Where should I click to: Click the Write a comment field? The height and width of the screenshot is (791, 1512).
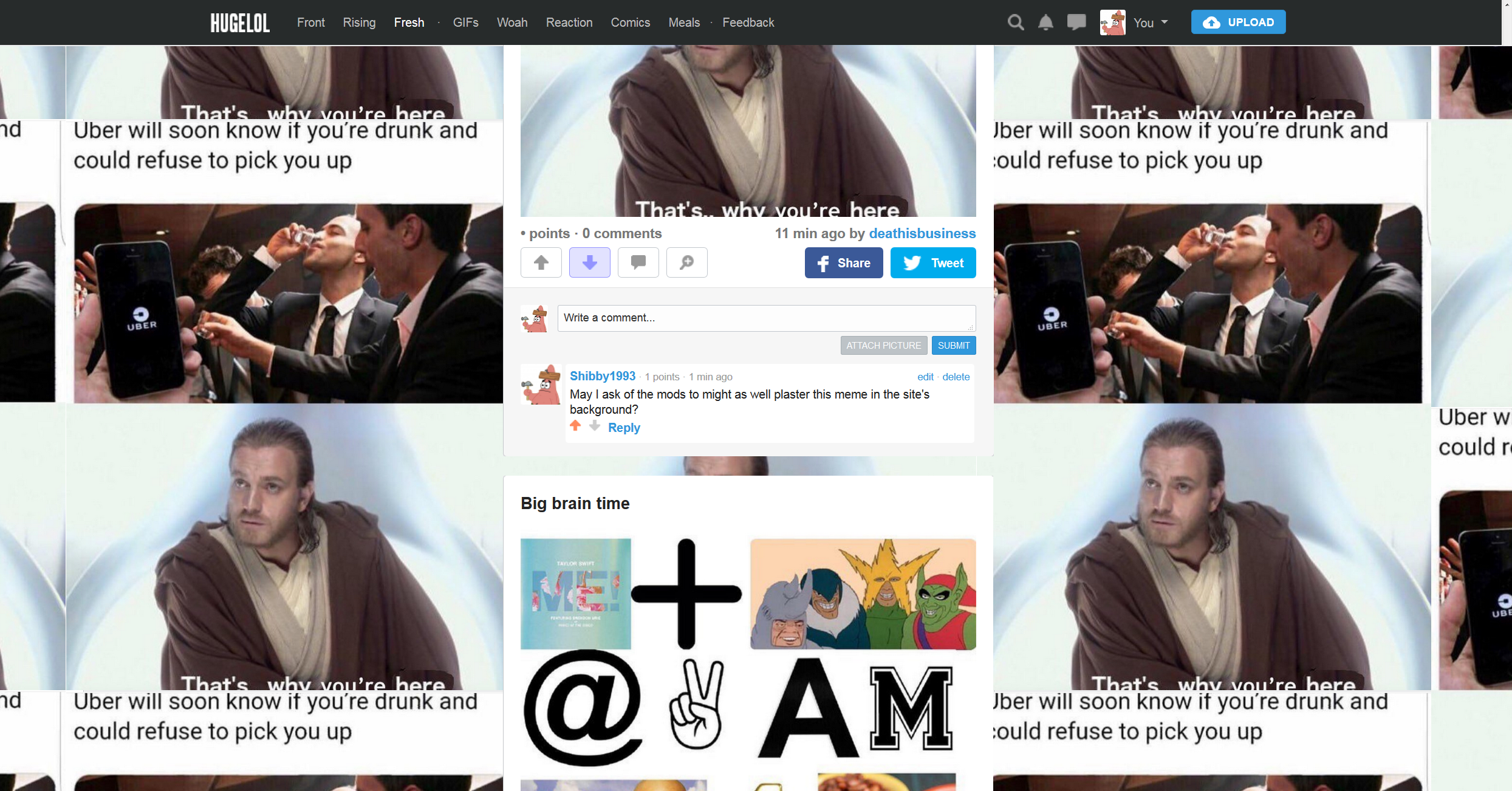(767, 318)
